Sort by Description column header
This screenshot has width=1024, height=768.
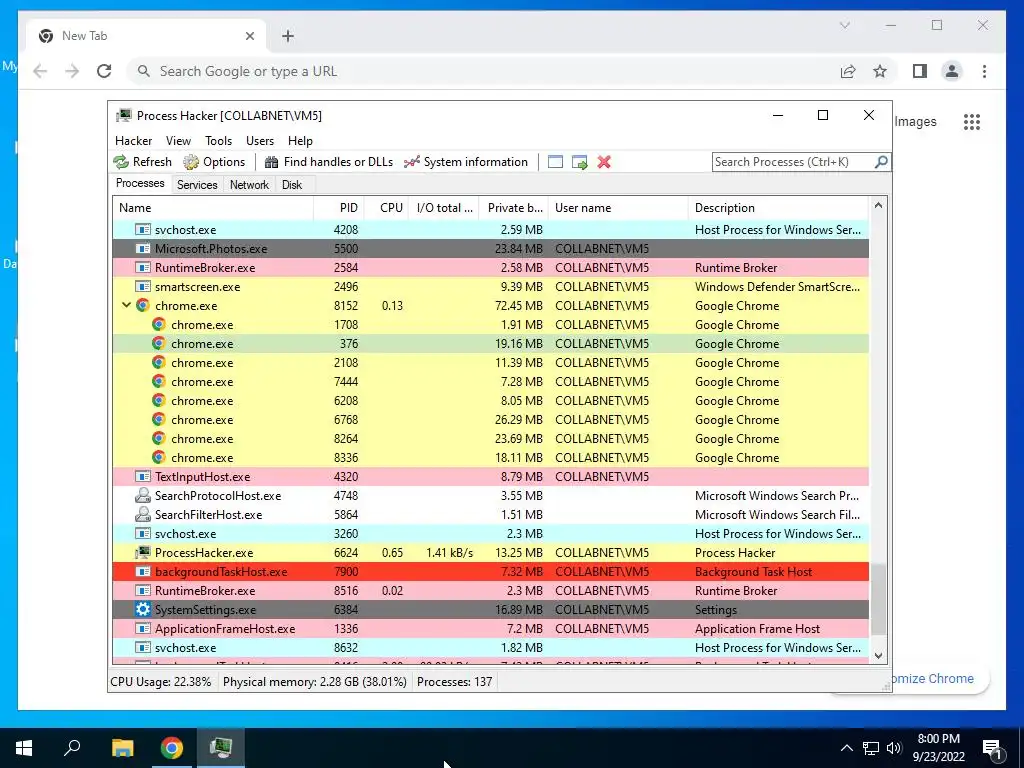pyautogui.click(x=778, y=208)
